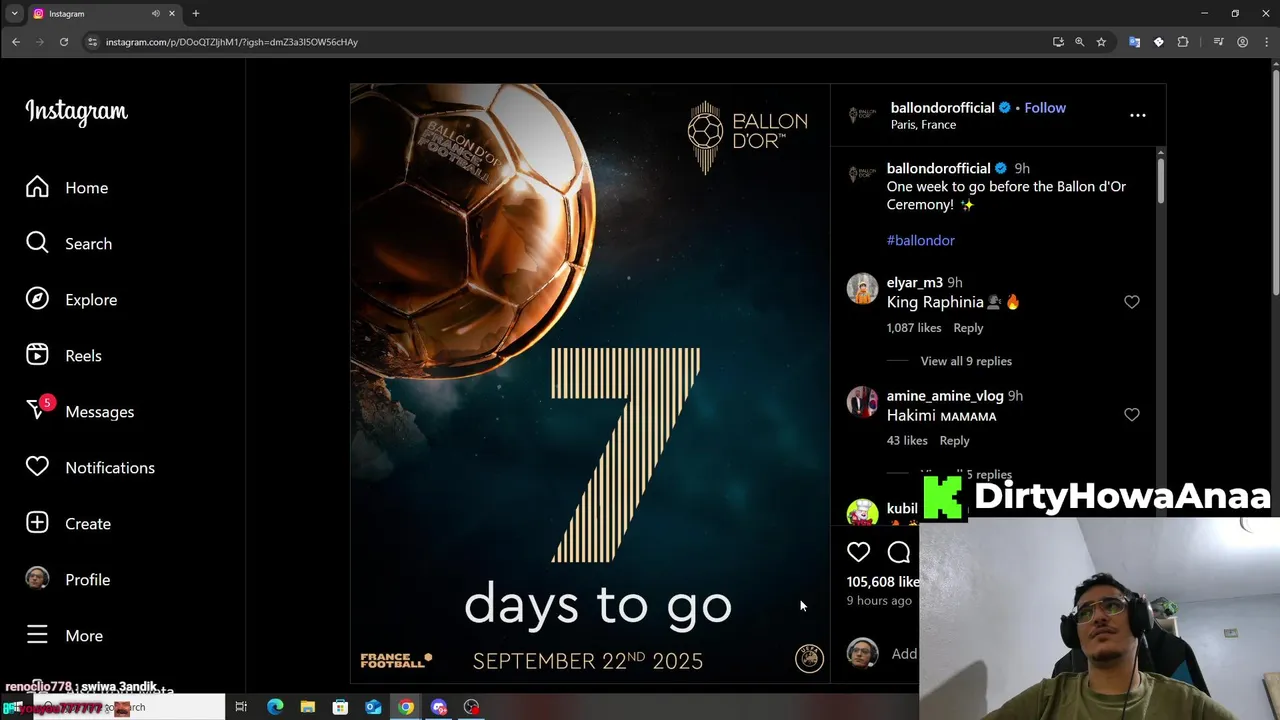The image size is (1280, 720).
Task: Open media controls in Chrome toolbar
Action: click(x=1218, y=42)
